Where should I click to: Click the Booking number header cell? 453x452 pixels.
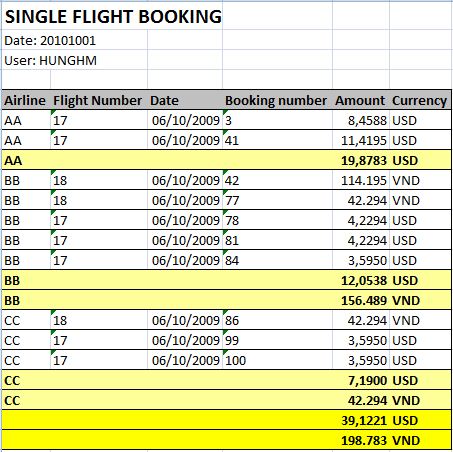[277, 100]
